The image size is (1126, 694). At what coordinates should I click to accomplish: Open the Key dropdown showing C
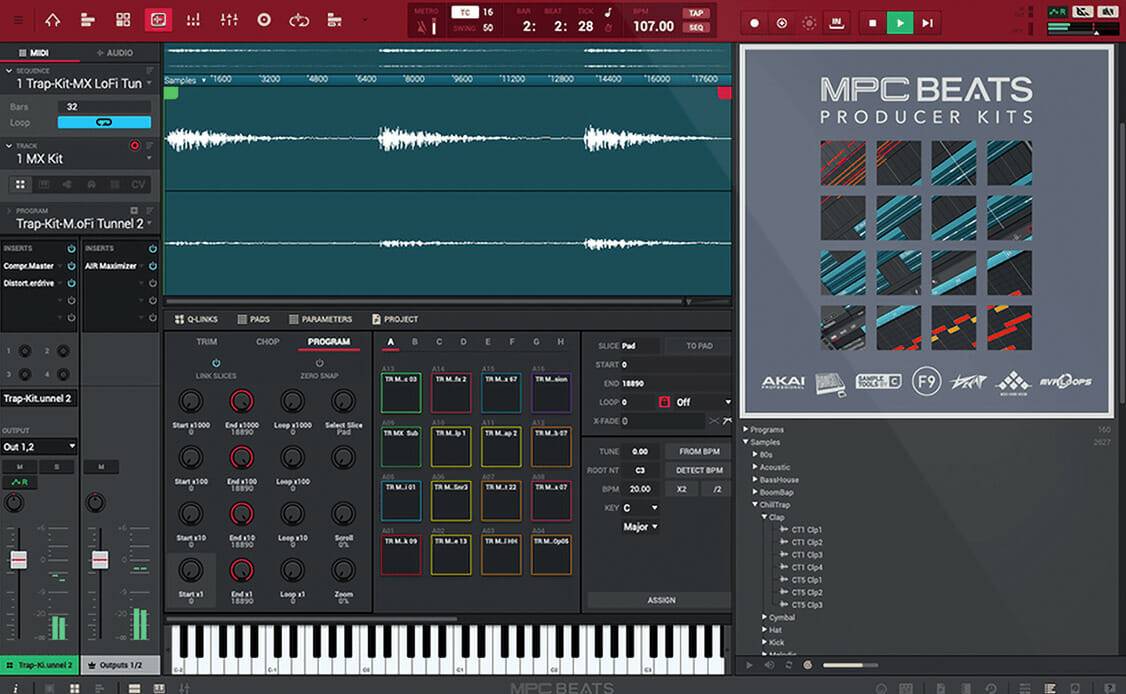point(640,508)
